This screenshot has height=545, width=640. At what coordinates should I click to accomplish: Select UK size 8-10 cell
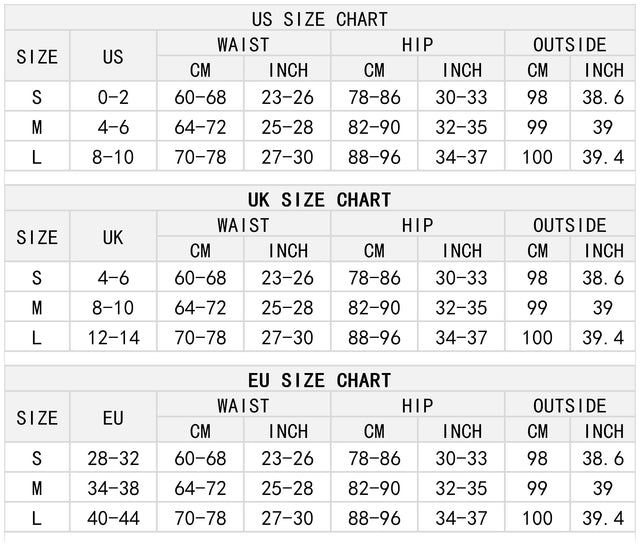pos(113,307)
